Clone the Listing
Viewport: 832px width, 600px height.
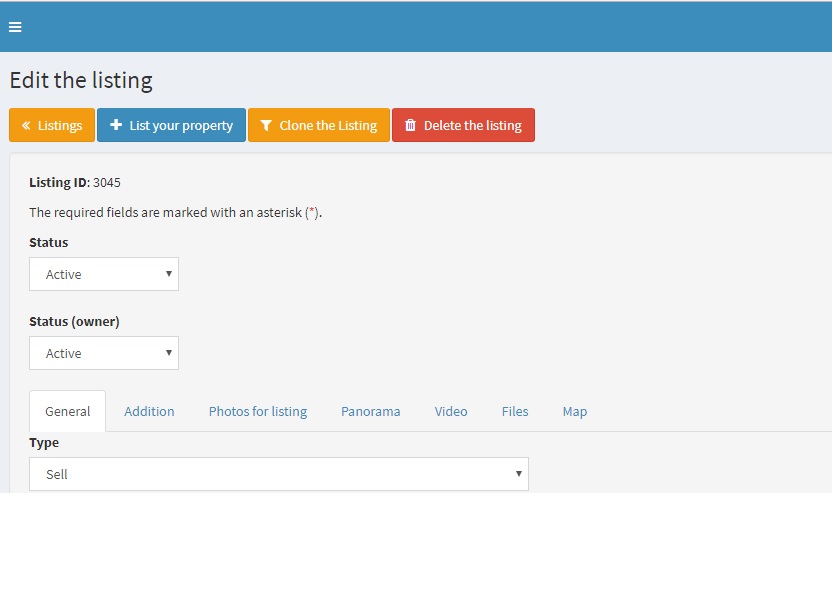[x=319, y=125]
